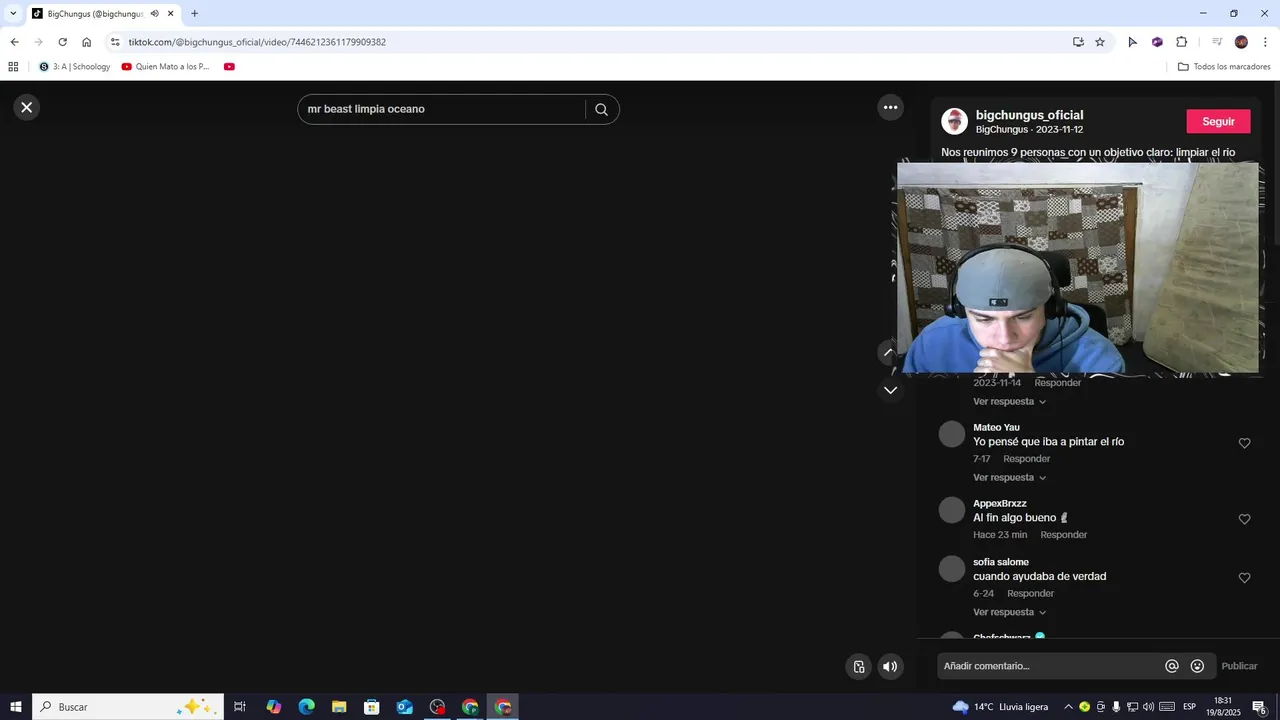This screenshot has height=720, width=1280.
Task: Go to the browser home page
Action: pos(86,42)
